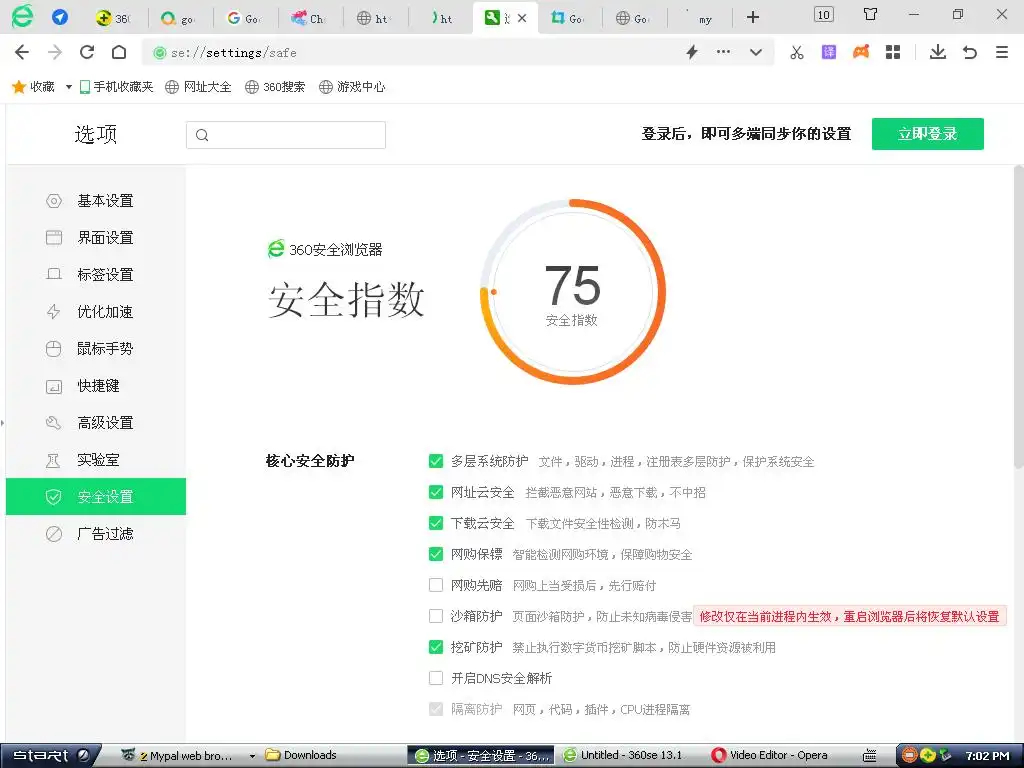The image size is (1024, 768).
Task: Open the orange game controller extension
Action: [861, 52]
